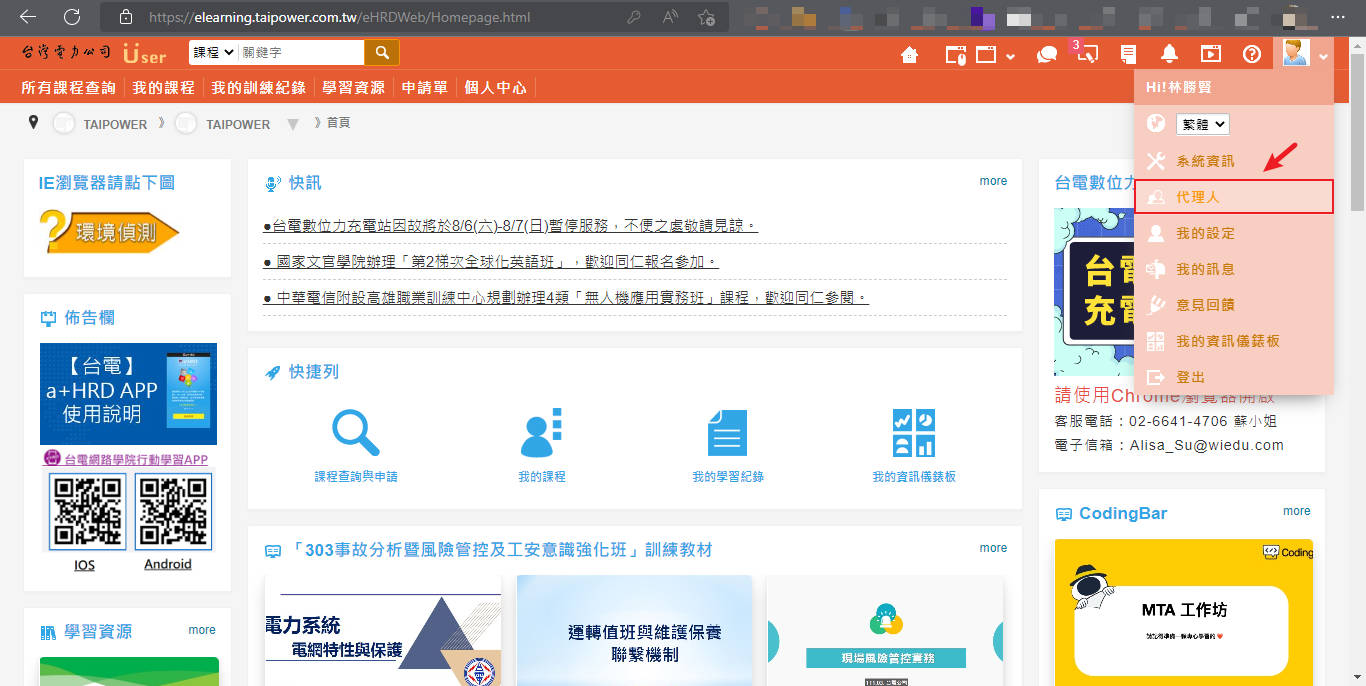The height and width of the screenshot is (686, 1366).
Task: Open news about 8/6-8/7 暫停服務
Action: click(510, 226)
